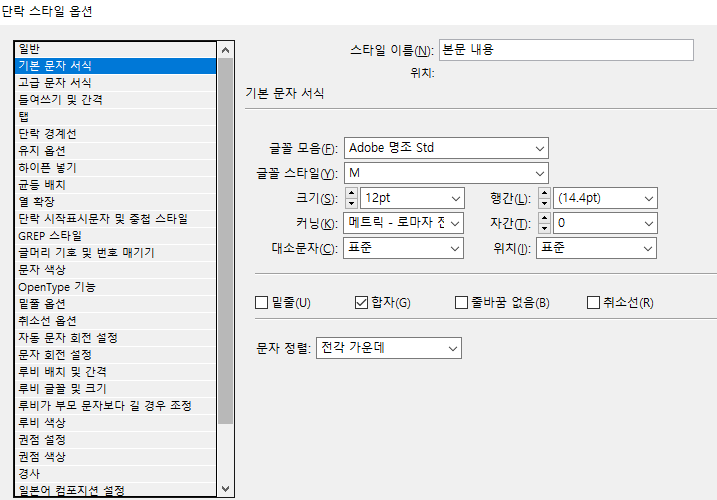This screenshot has height=500, width=717.
Task: Select 경사 list item
Action: coord(115,473)
